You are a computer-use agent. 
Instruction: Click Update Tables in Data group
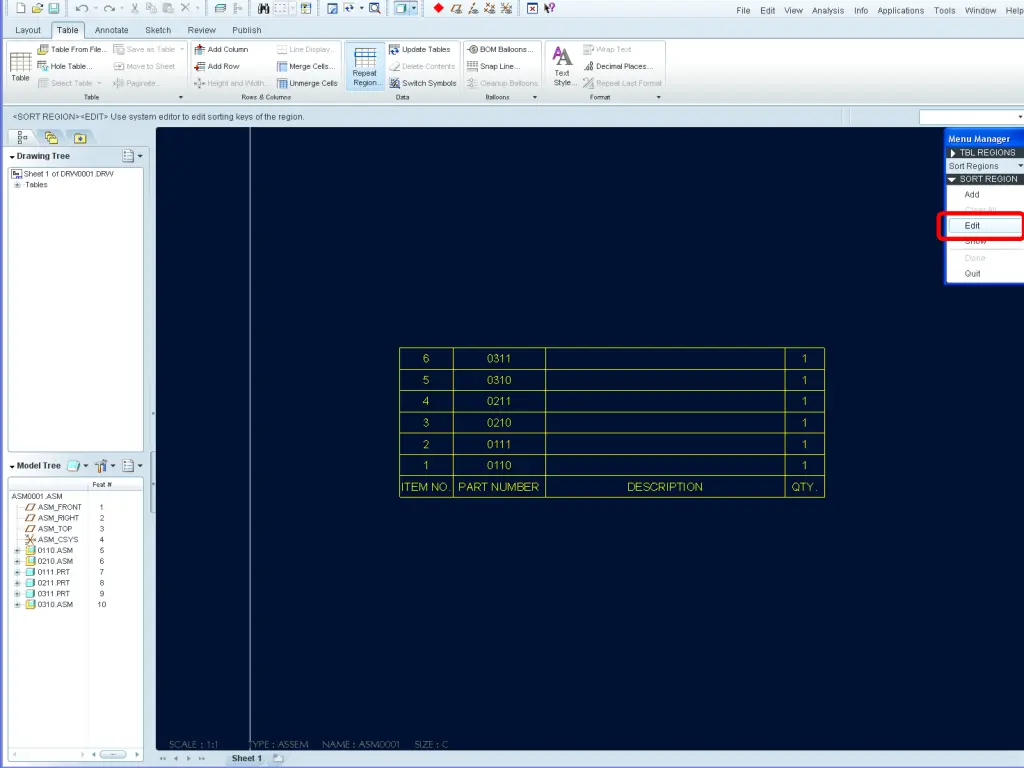point(420,50)
